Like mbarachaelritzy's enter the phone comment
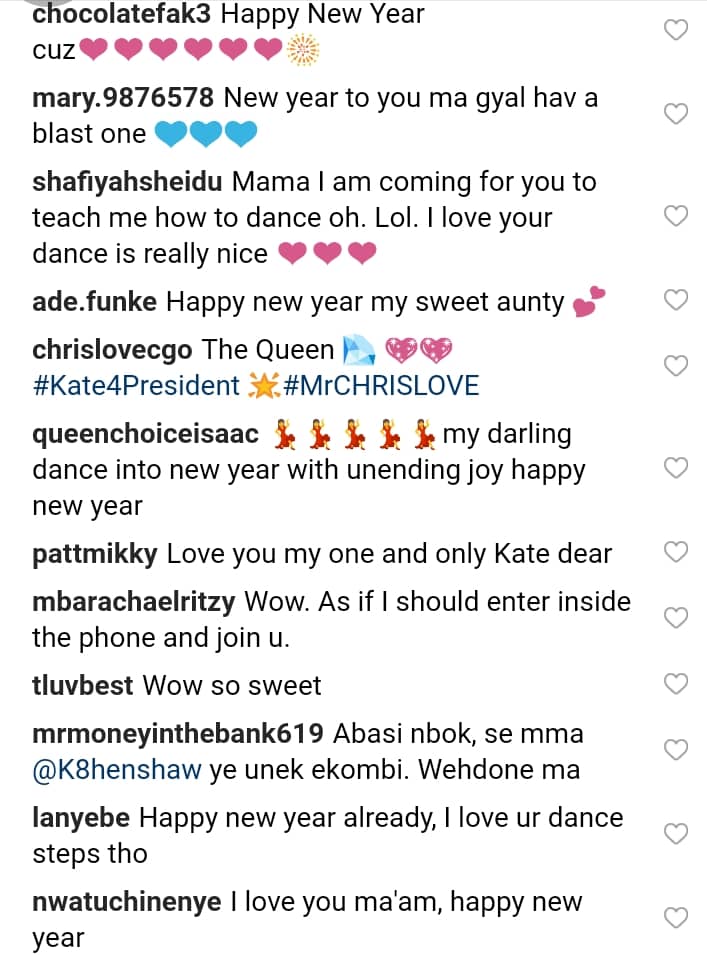 pos(677,618)
